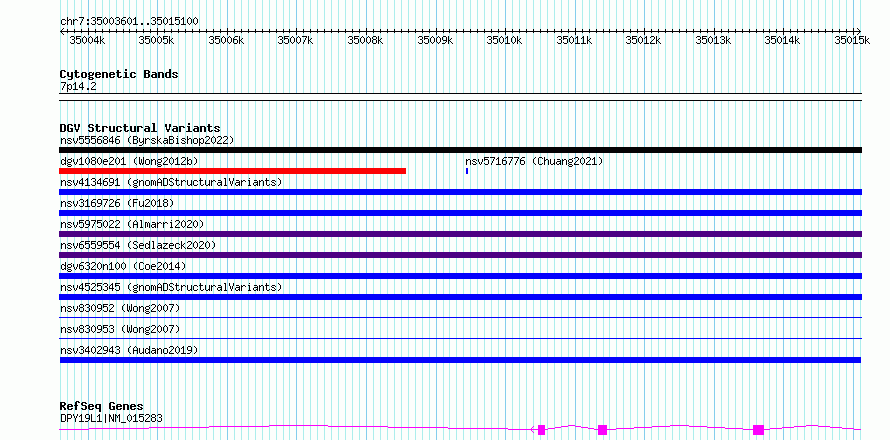
Task: Open the nsv6559554 (Sedlazeck2020) label
Action: pyautogui.click(x=138, y=245)
